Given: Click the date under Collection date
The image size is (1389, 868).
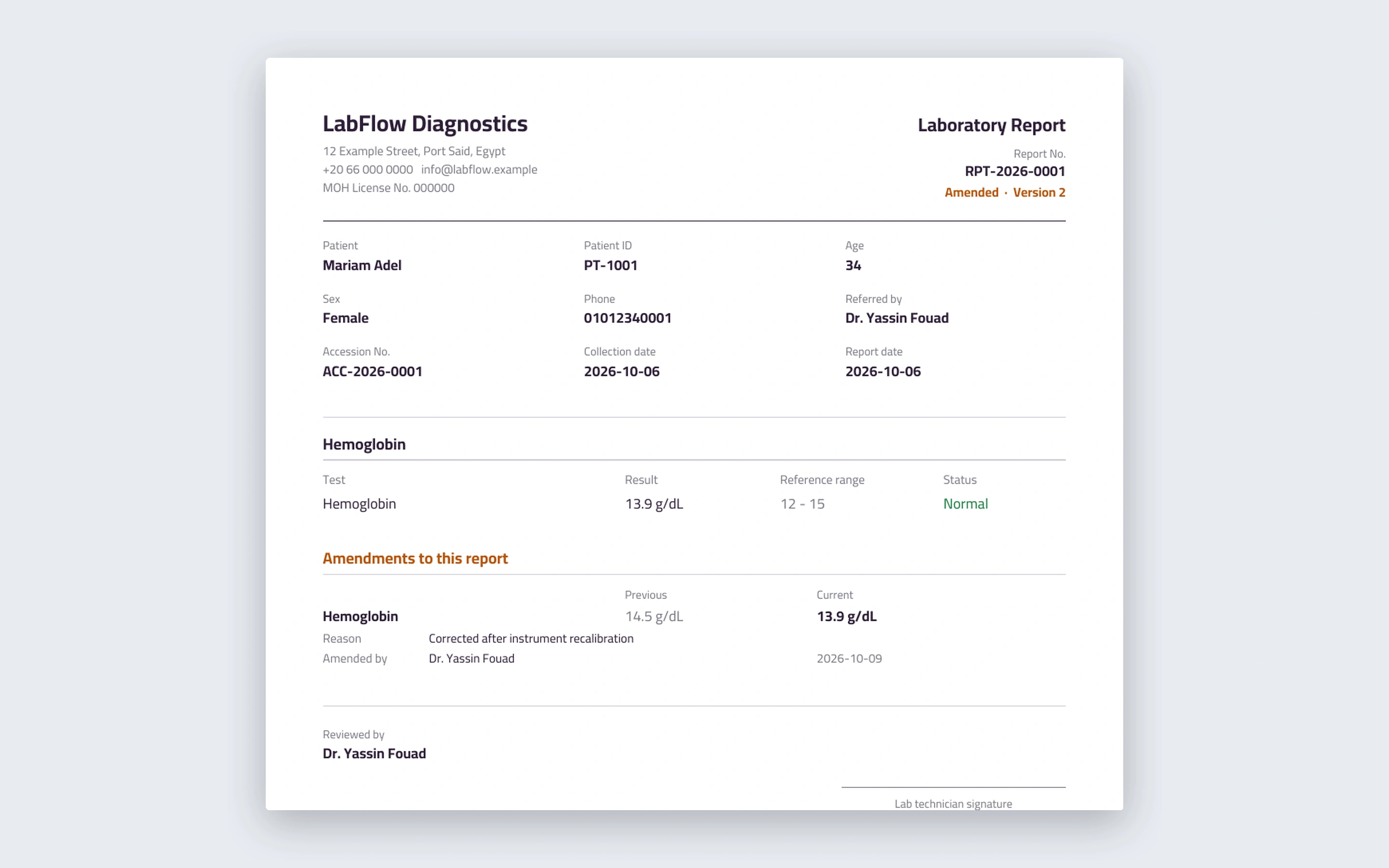Looking at the screenshot, I should pos(622,371).
